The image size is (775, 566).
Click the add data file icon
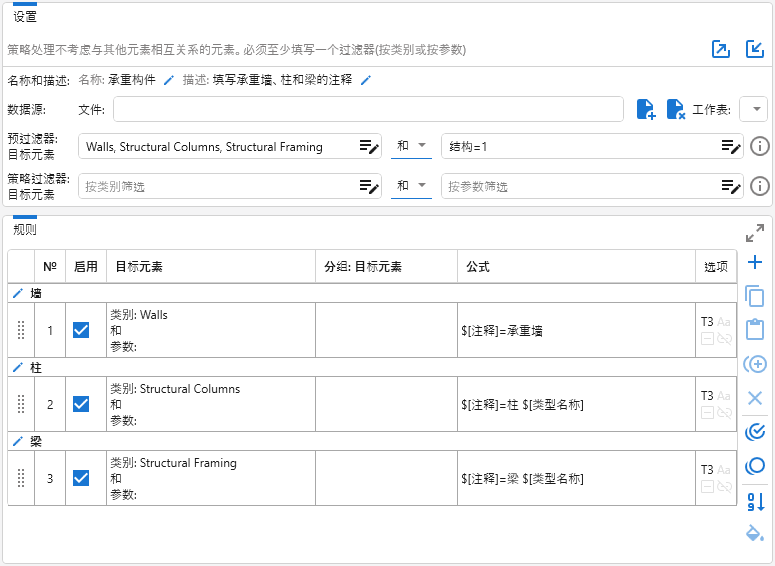tap(646, 109)
